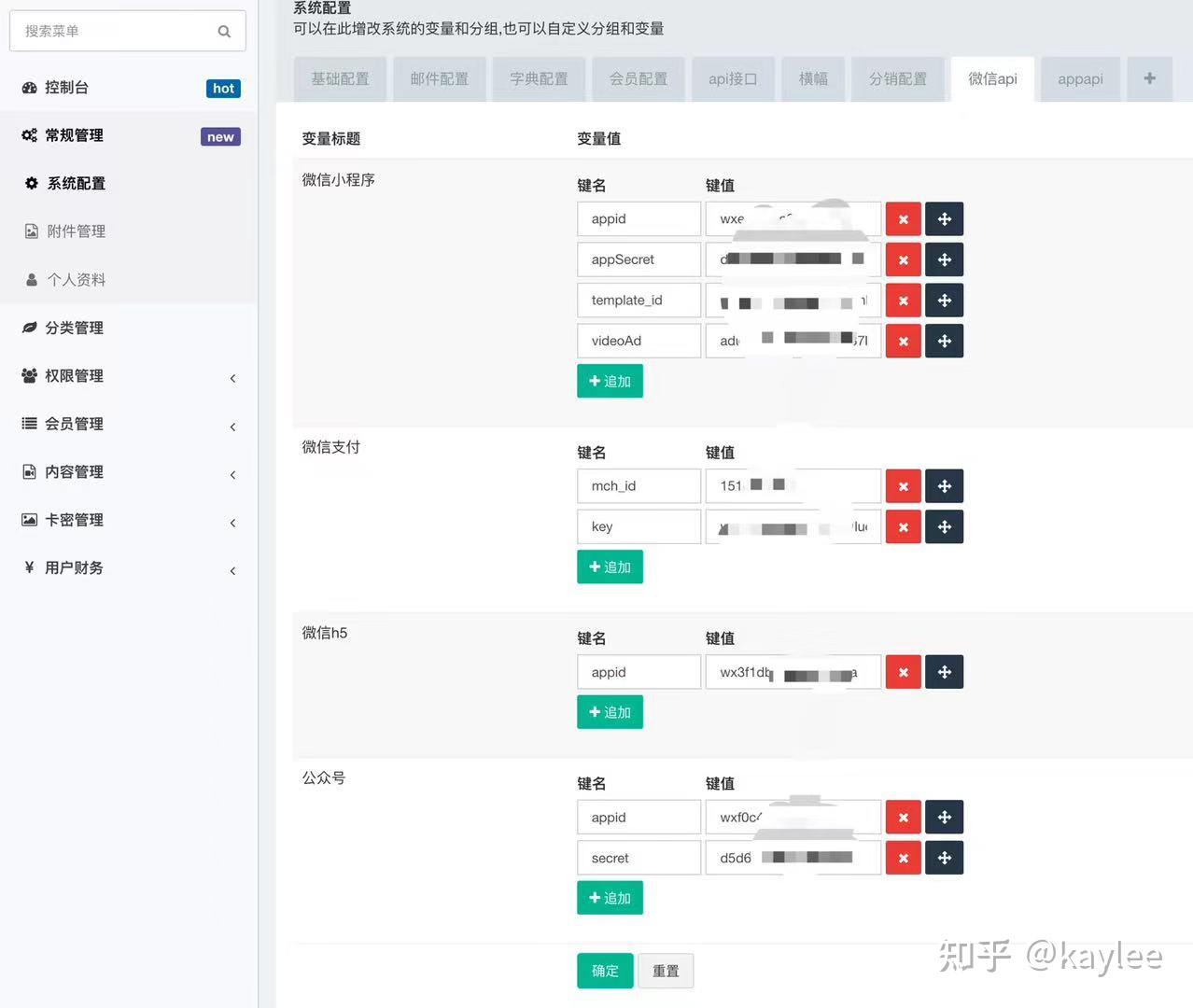Expand the 会员管理 menu chevron

232,427
